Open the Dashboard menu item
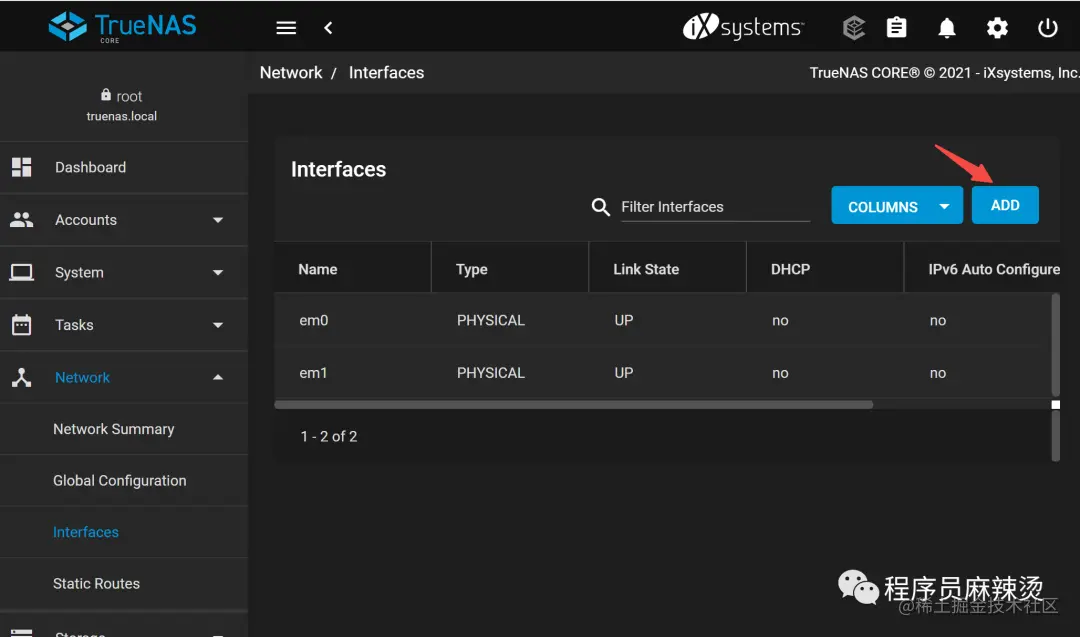Screen dimensions: 1080x637 click(x=124, y=167)
